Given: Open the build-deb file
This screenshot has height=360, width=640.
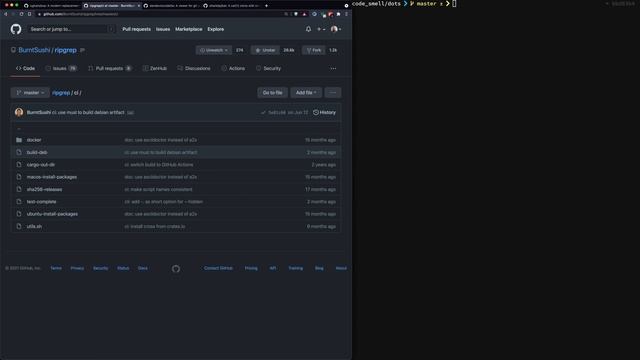Looking at the screenshot, I should (37, 152).
